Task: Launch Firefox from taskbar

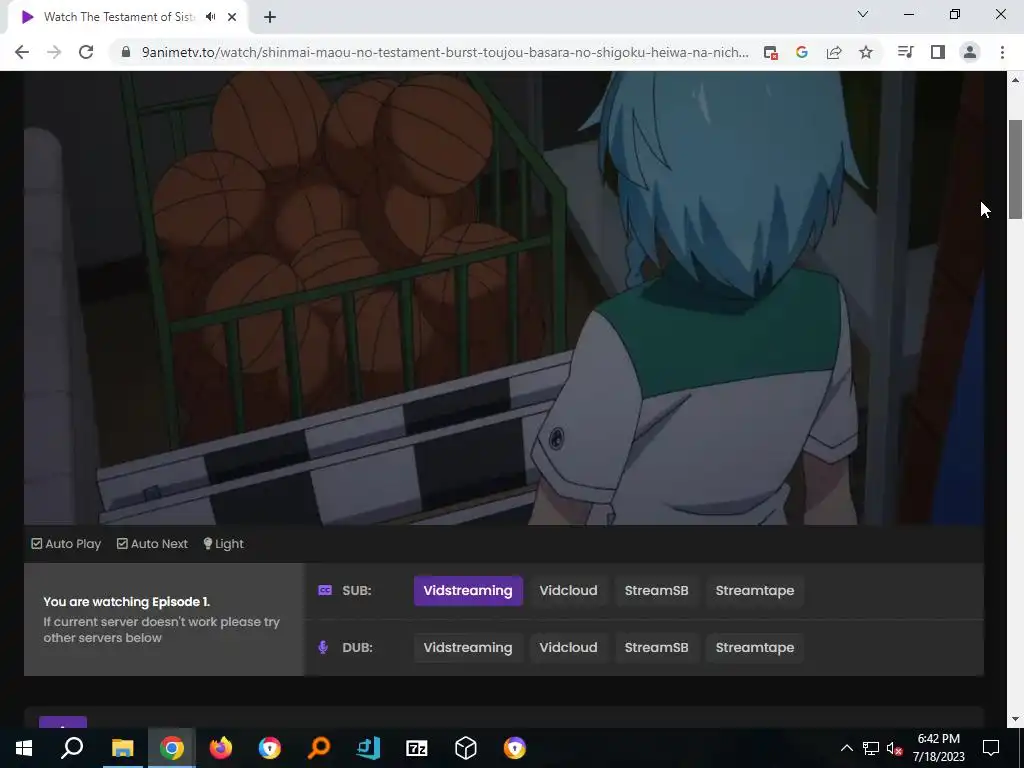Action: [x=221, y=748]
